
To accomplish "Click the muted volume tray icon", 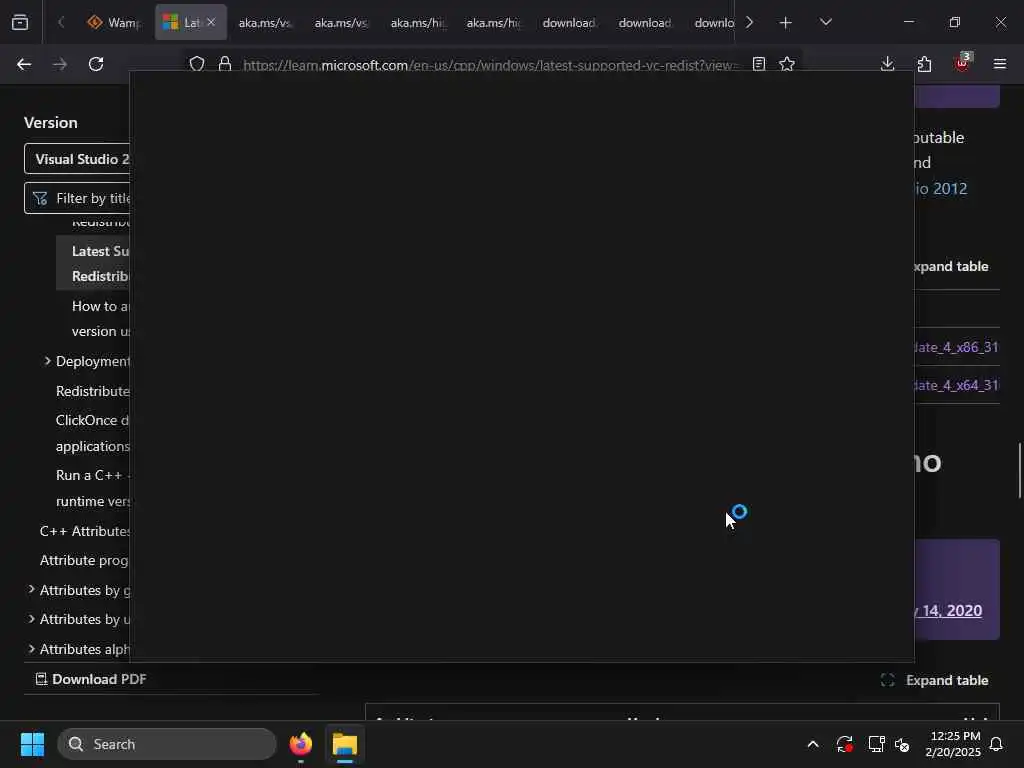I will point(902,744).
